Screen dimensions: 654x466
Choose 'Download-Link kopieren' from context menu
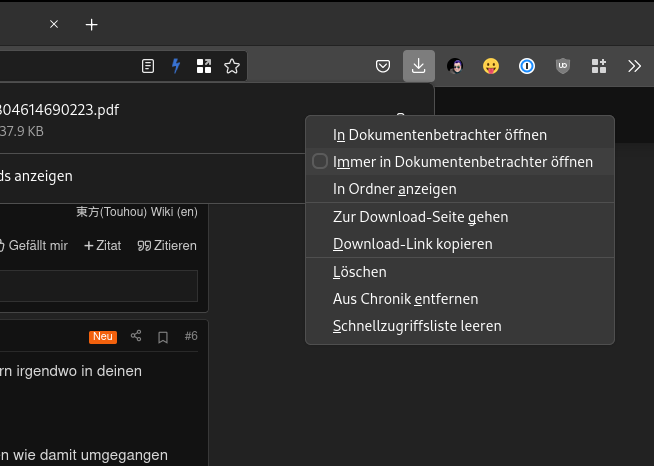(412, 244)
